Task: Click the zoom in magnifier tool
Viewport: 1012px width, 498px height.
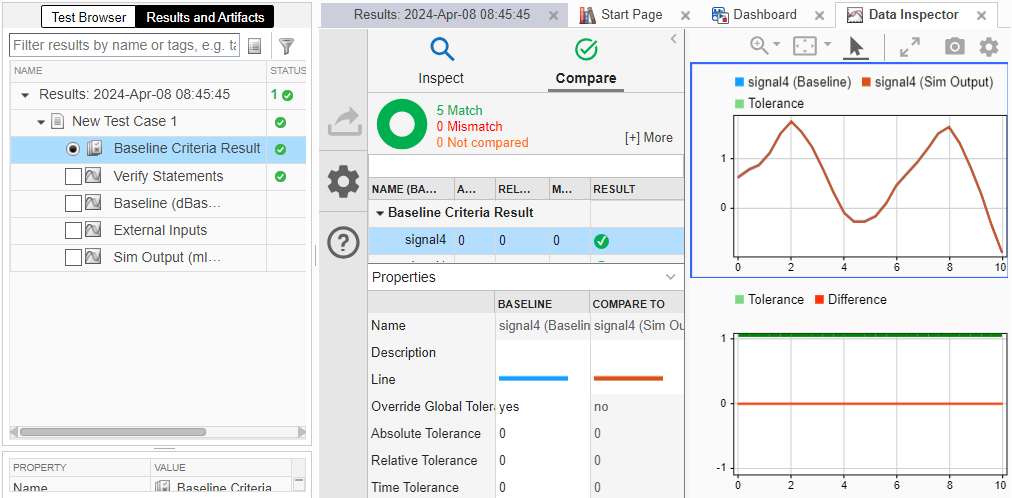Action: pyautogui.click(x=759, y=46)
